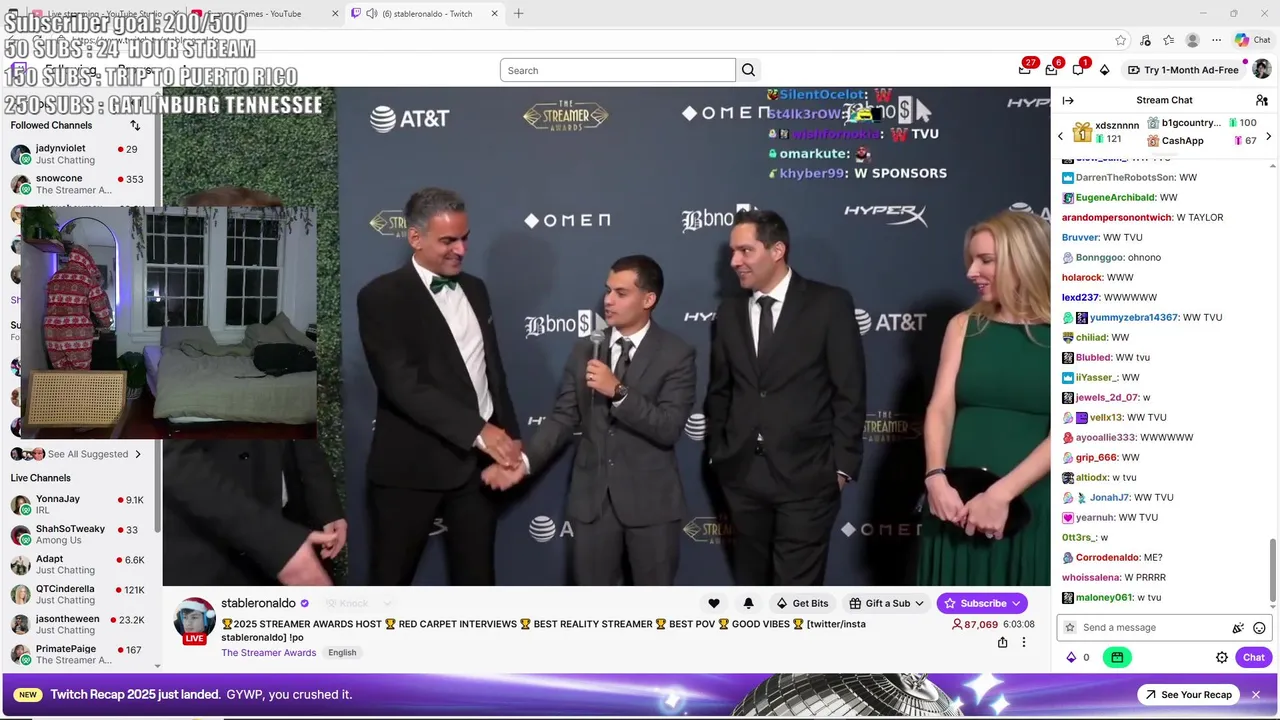Click the purple Chat send button
Screen dimensions: 1280x720
(x=1254, y=657)
